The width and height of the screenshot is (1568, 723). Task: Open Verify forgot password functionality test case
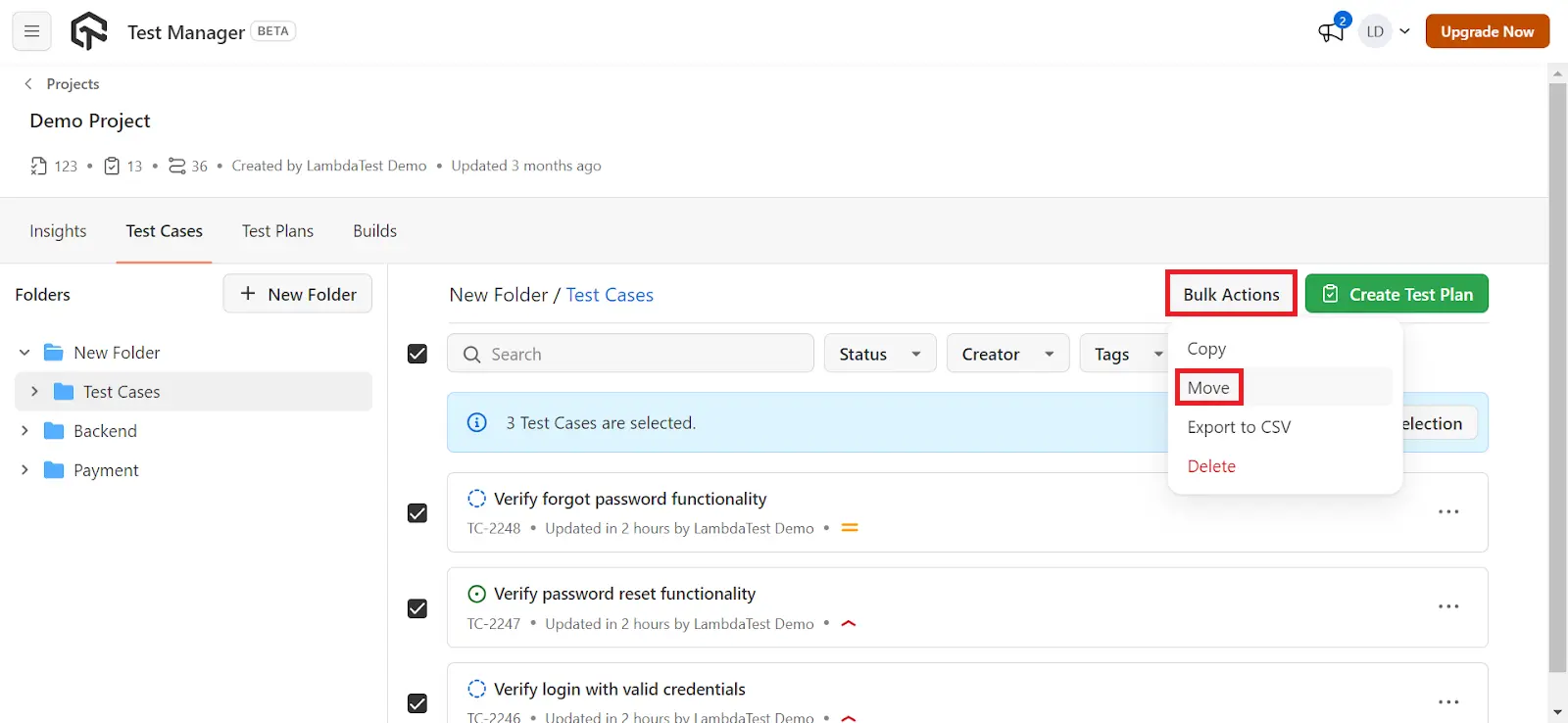click(x=630, y=499)
